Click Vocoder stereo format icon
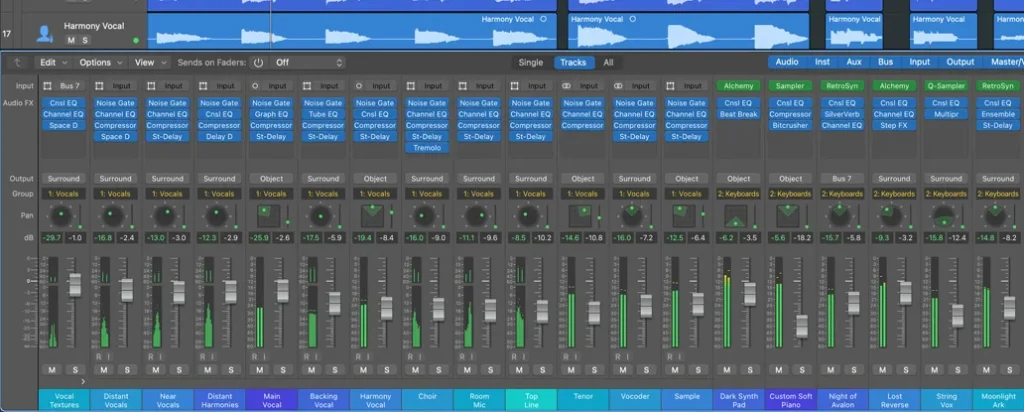Viewport: 1024px width, 412px height. tap(618, 86)
